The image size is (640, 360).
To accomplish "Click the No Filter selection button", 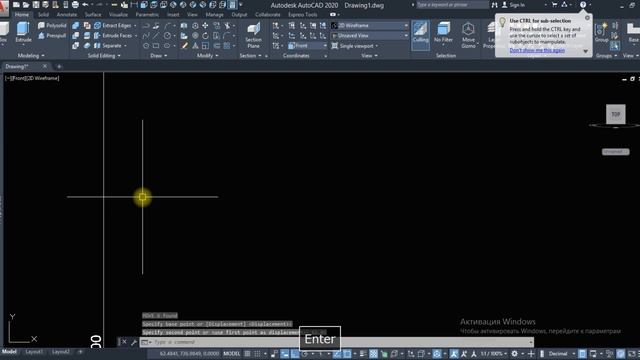I will [443, 33].
